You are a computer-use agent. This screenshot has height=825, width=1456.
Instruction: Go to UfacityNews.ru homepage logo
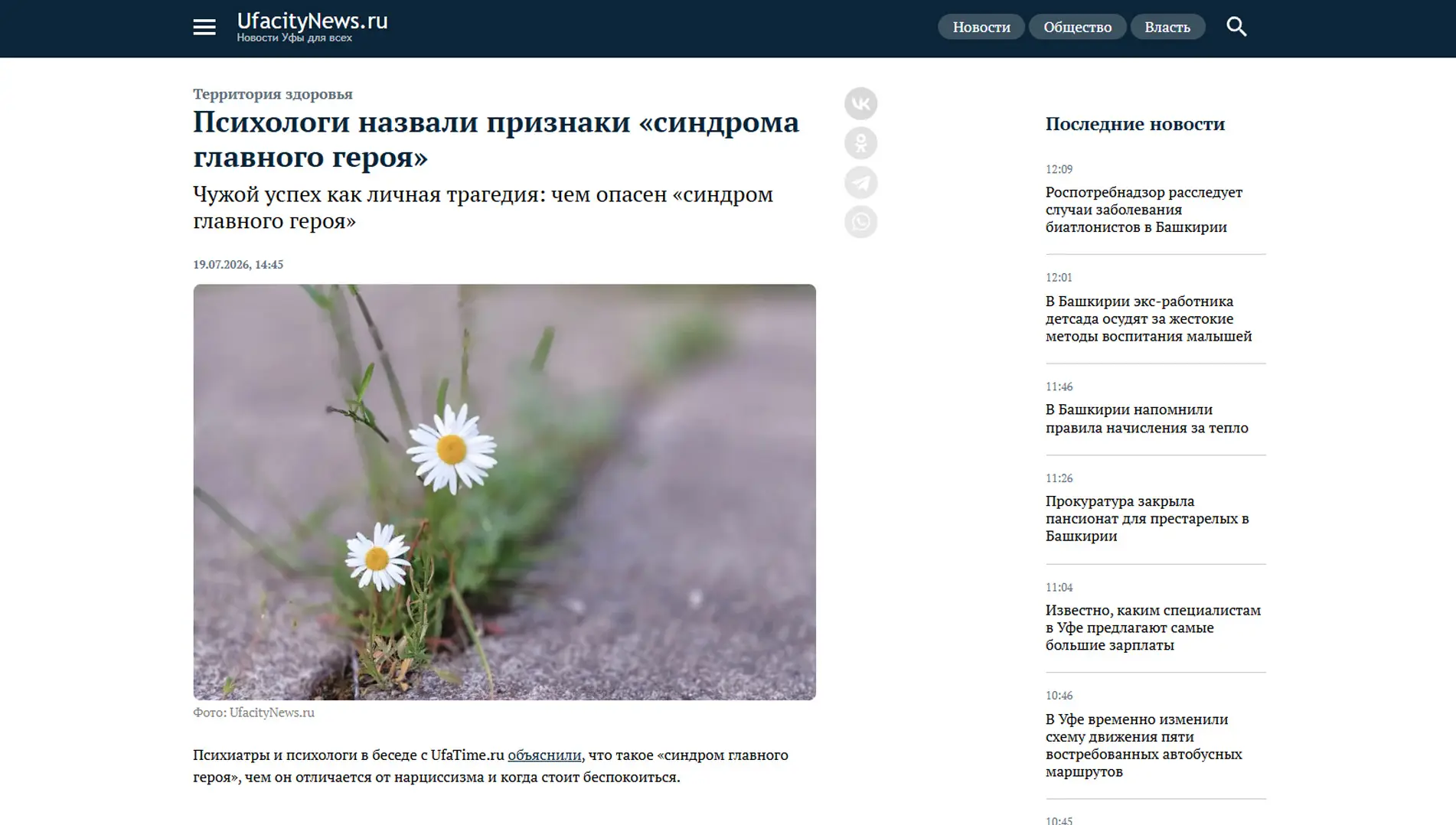click(312, 21)
